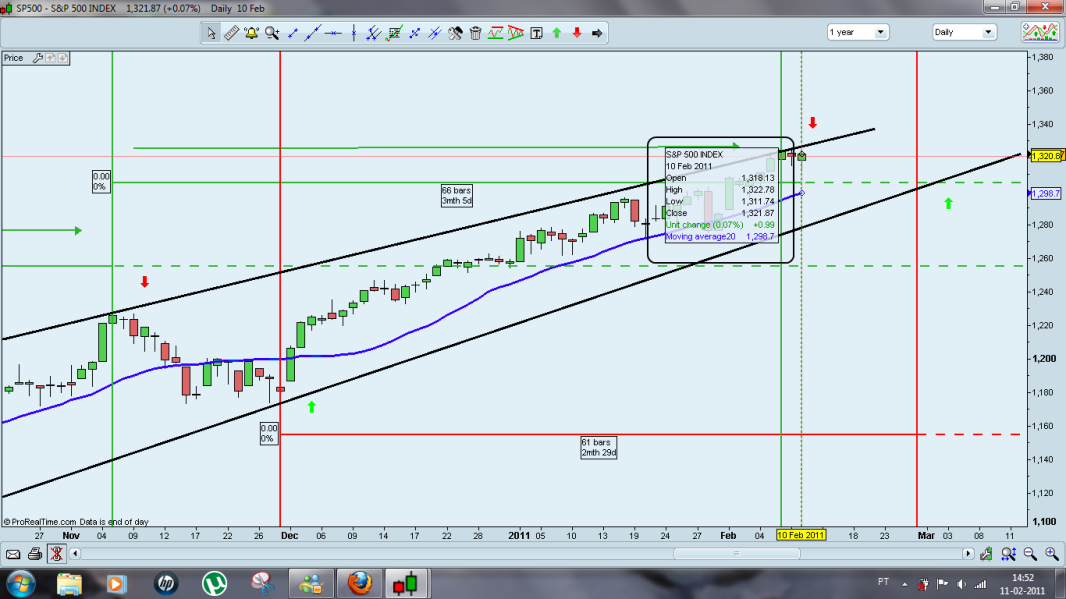Select the red down arrow marker tool

pos(577,33)
